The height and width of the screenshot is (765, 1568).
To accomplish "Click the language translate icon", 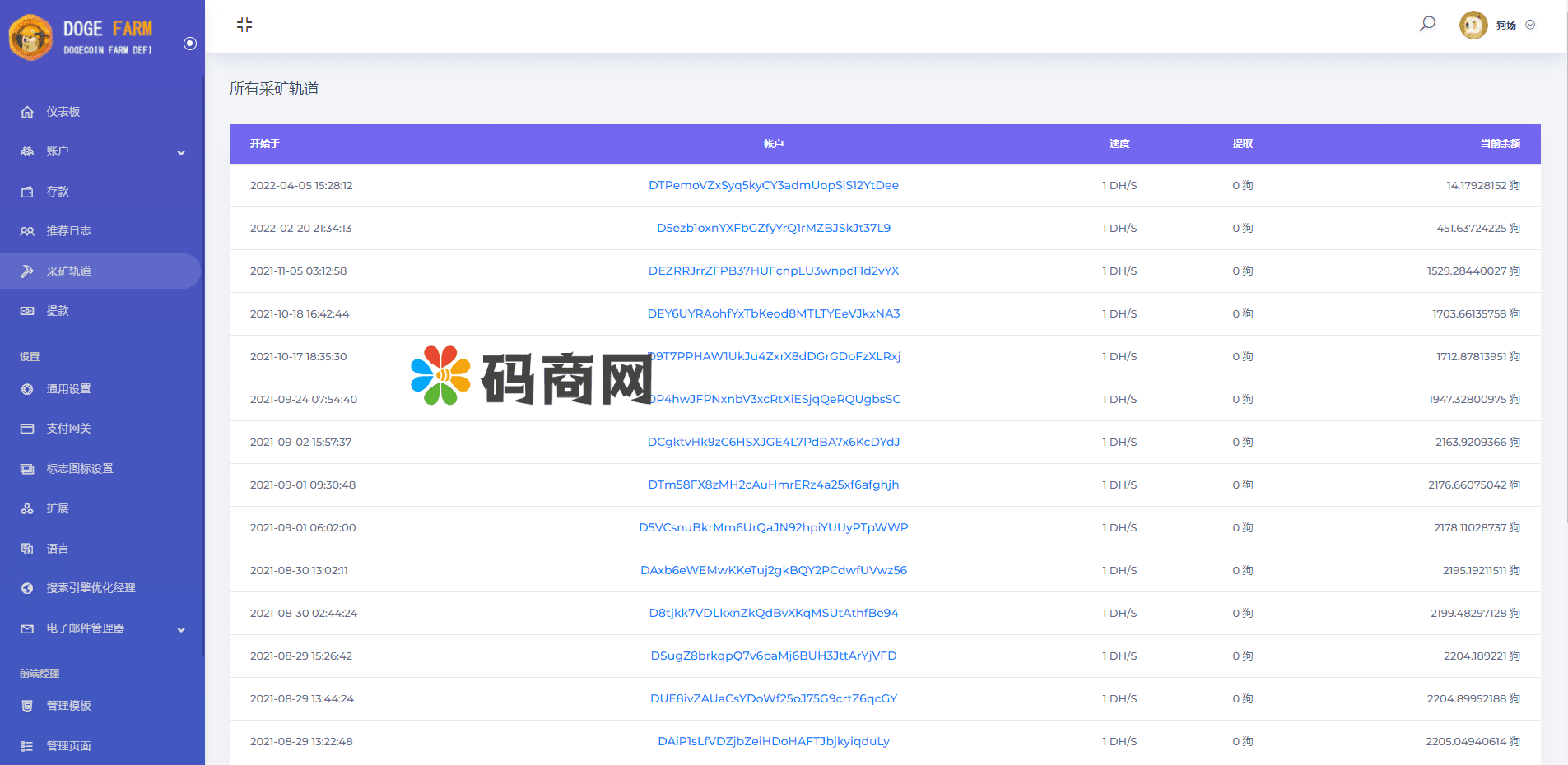I will (27, 549).
